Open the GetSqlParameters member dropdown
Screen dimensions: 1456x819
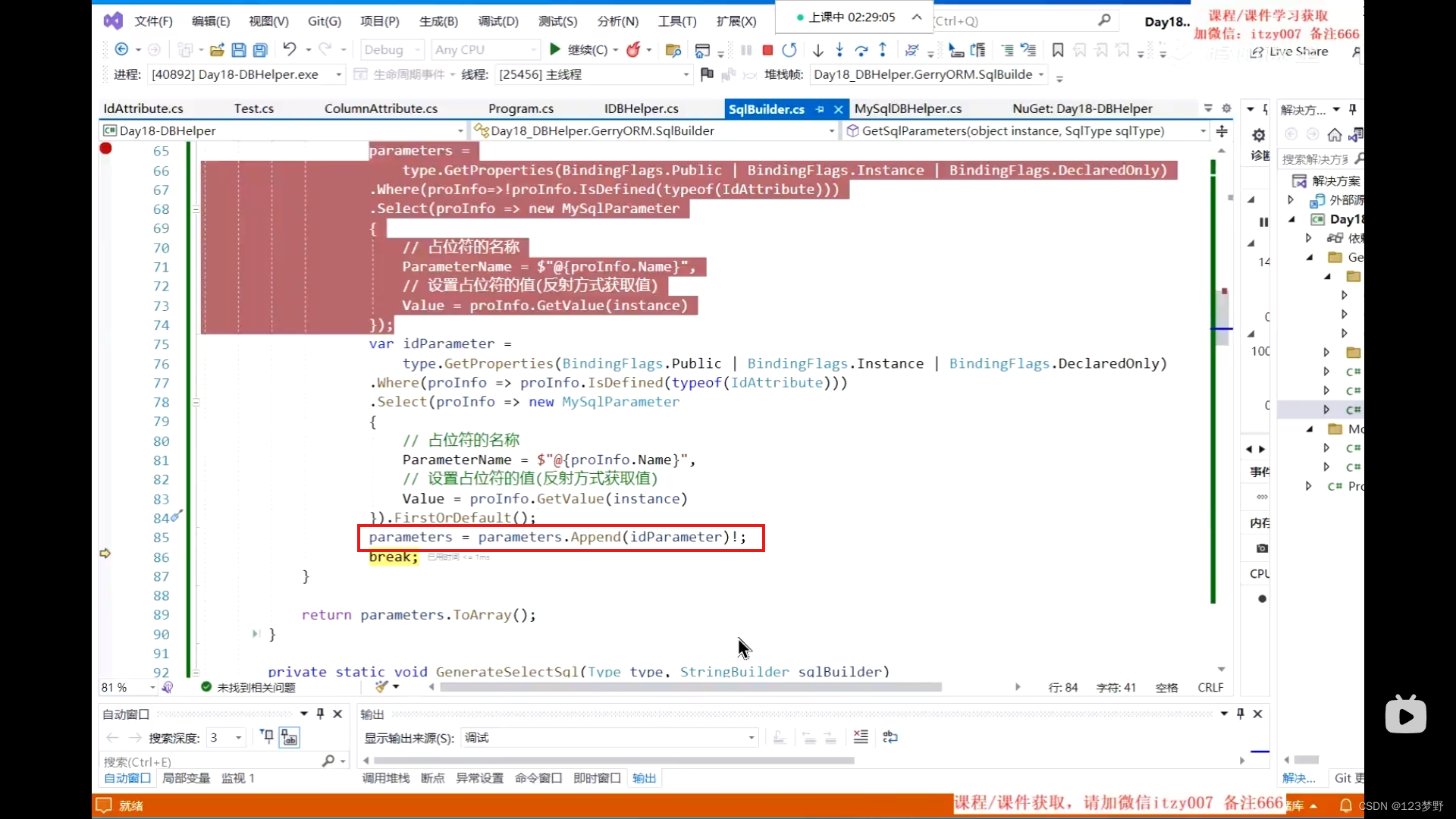point(1026,131)
